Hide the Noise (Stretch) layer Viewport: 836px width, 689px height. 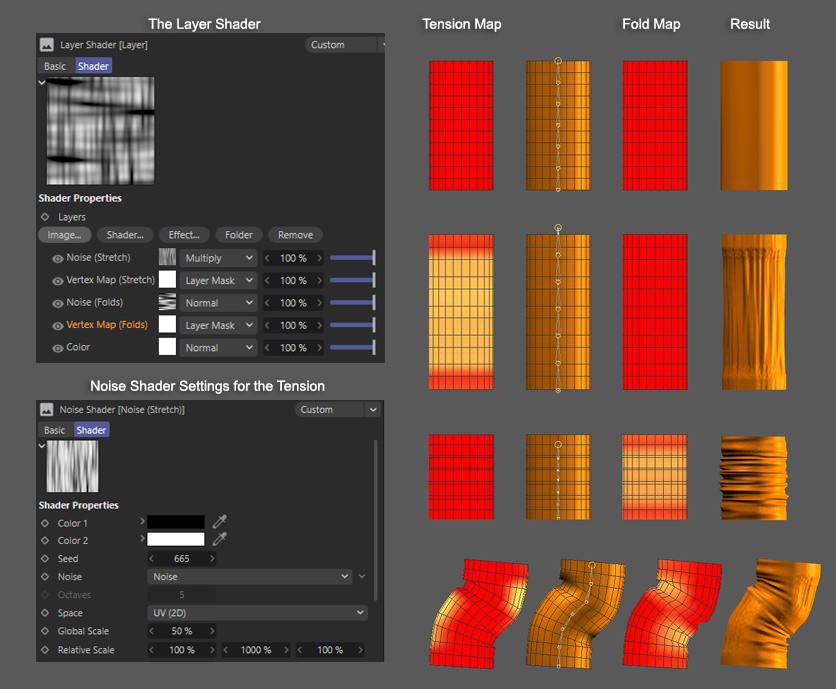click(x=57, y=258)
